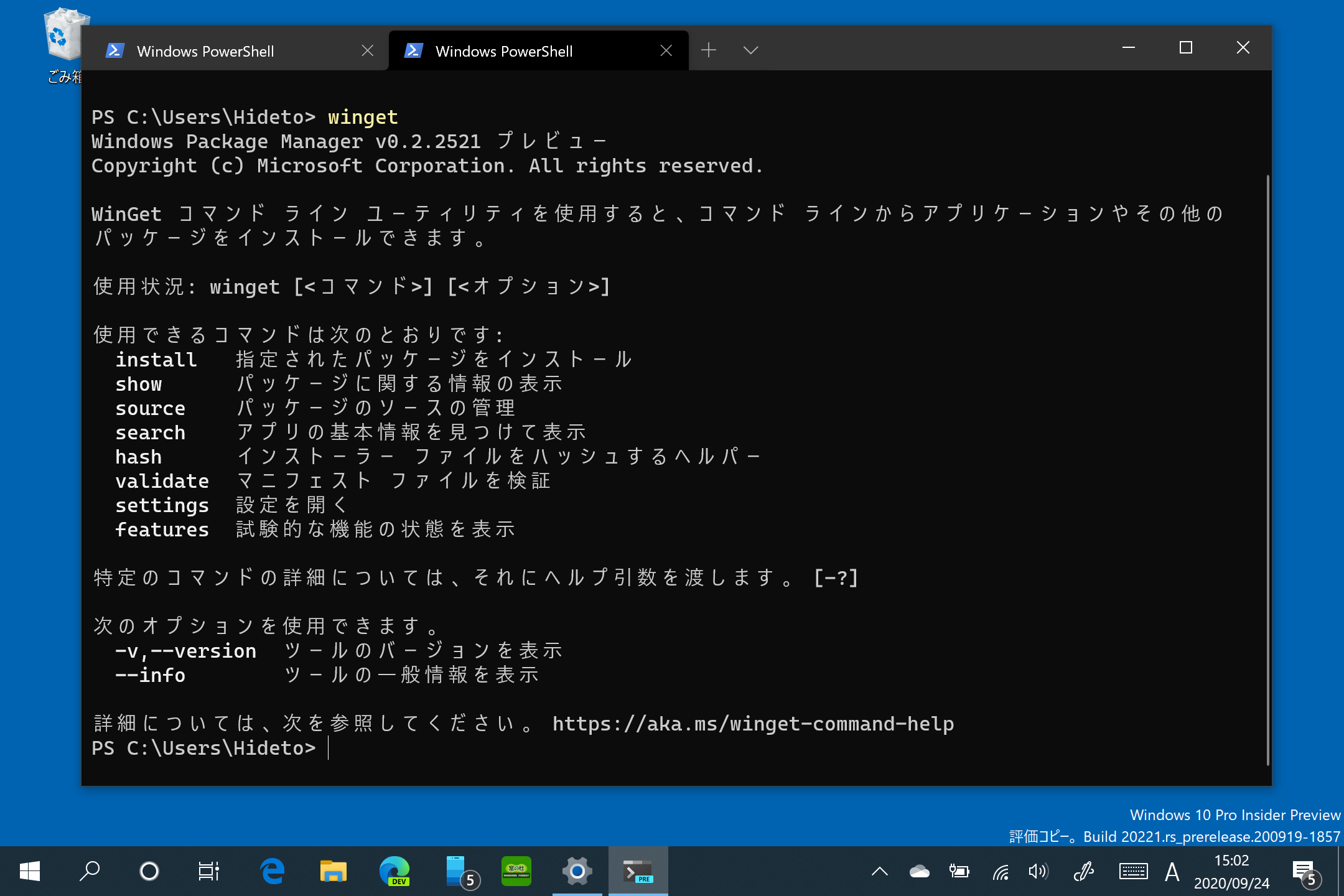This screenshot has height=896, width=1344.
Task: Click PowerShell icon on active tab
Action: pos(414,50)
